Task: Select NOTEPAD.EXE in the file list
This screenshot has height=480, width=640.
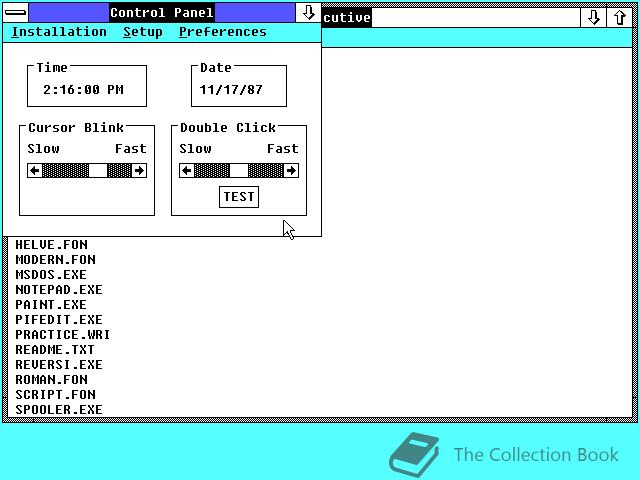Action: point(59,290)
